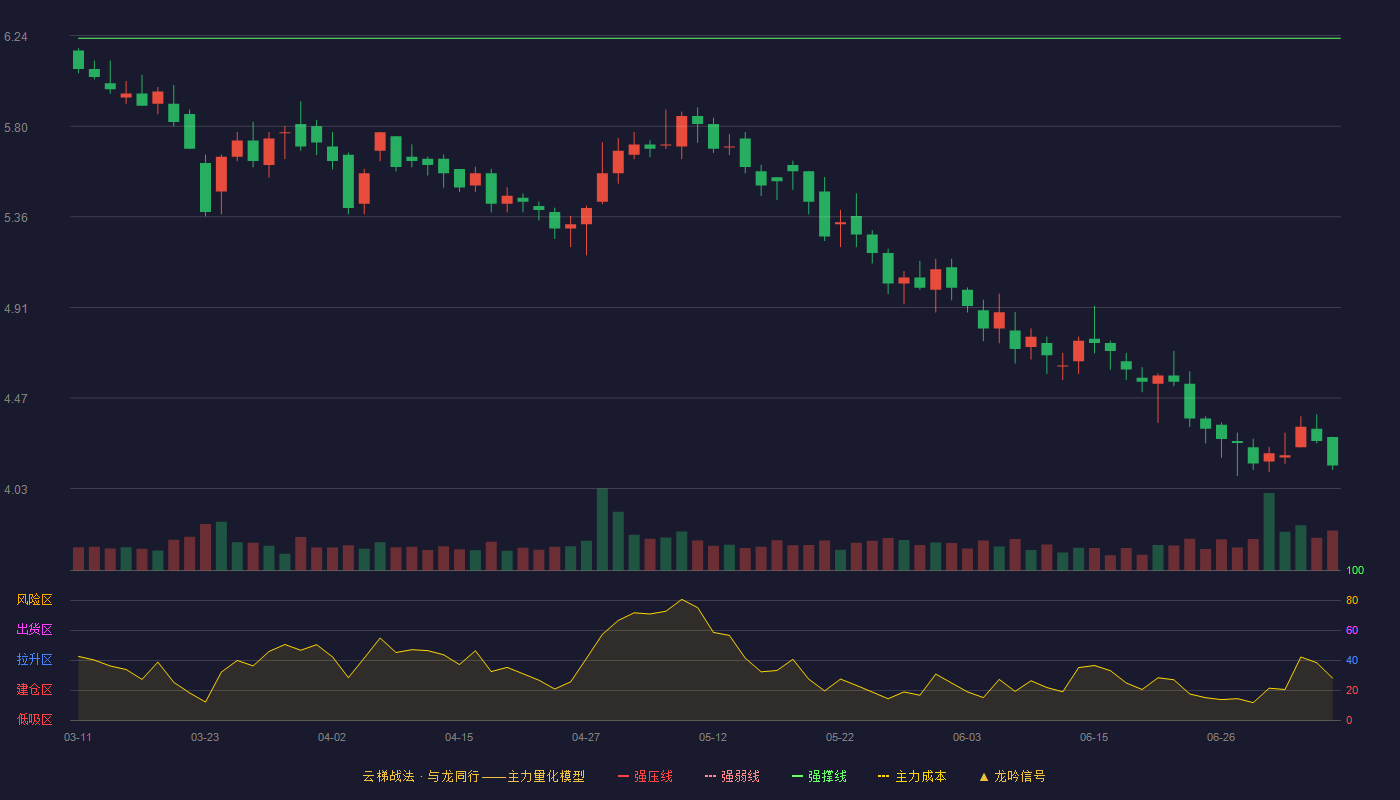The height and width of the screenshot is (800, 1400).
Task: Click the 龙吟信号 triangle legend icon
Action: (984, 776)
